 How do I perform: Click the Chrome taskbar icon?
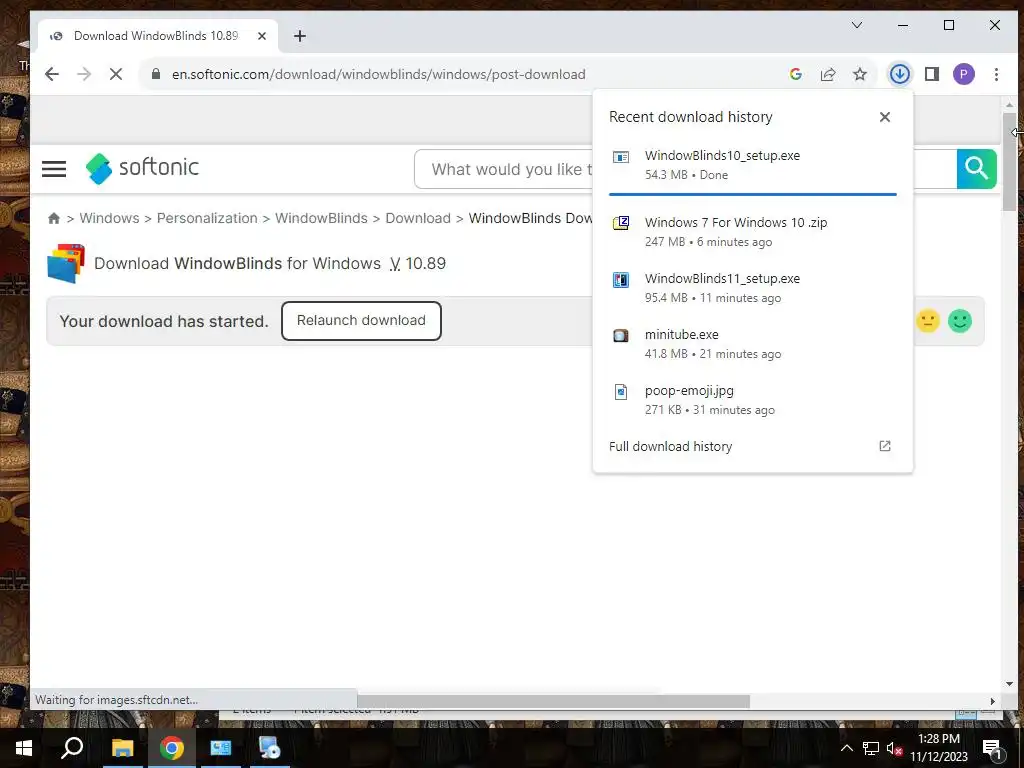172,748
